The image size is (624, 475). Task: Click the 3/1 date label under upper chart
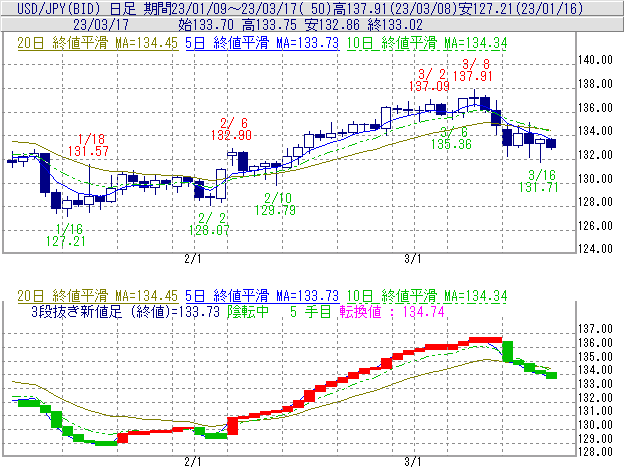point(413,259)
